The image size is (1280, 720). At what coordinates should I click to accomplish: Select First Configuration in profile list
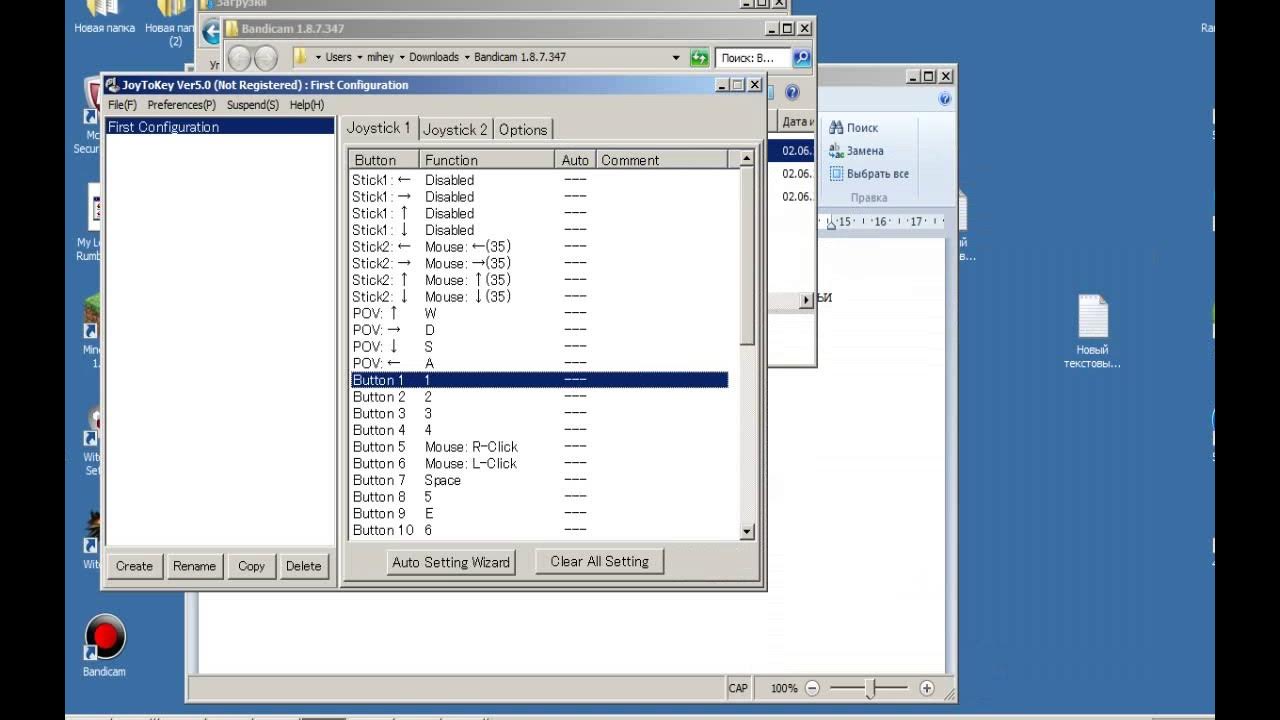pos(220,127)
